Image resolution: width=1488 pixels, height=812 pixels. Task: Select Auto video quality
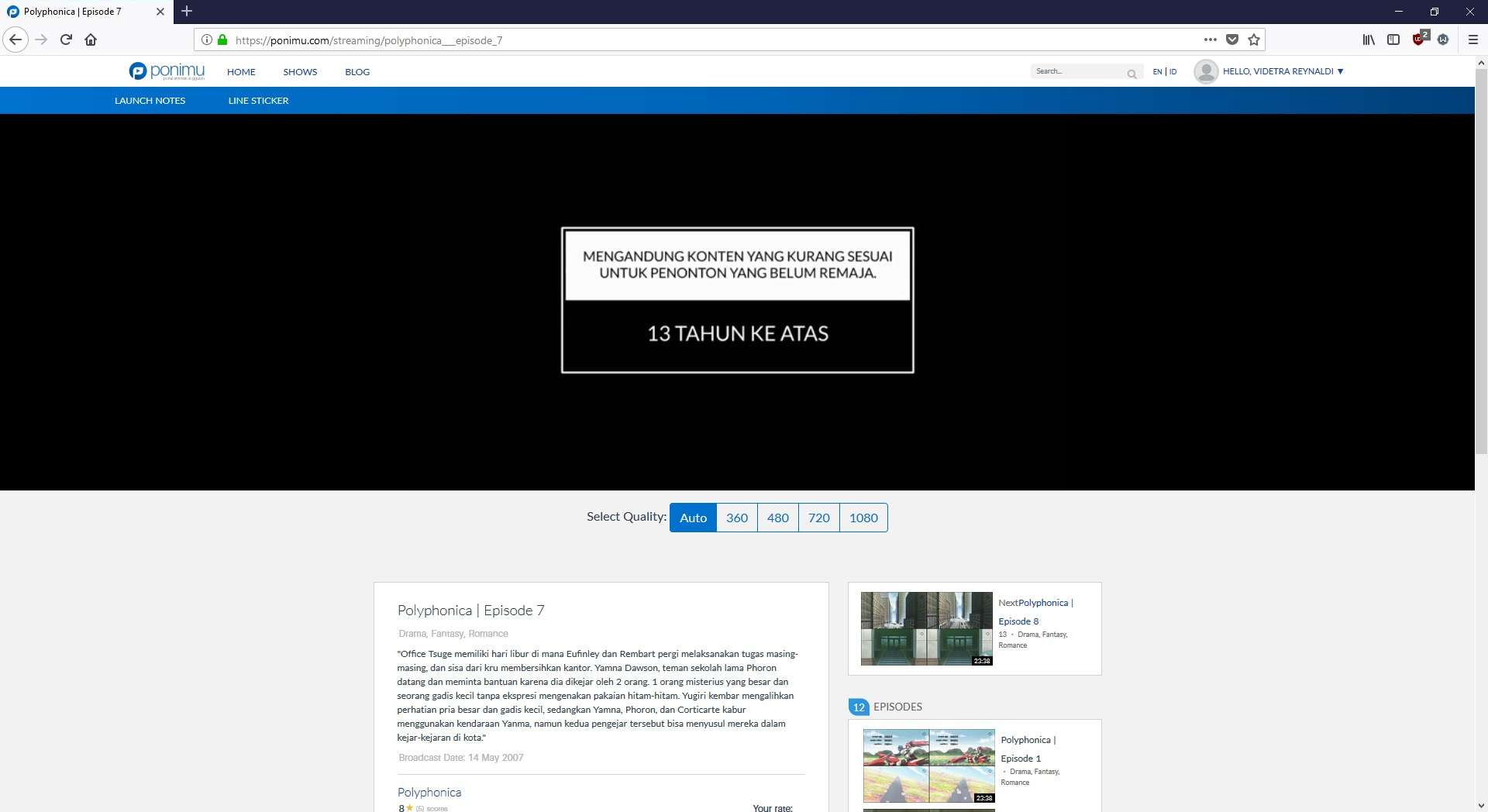click(693, 518)
